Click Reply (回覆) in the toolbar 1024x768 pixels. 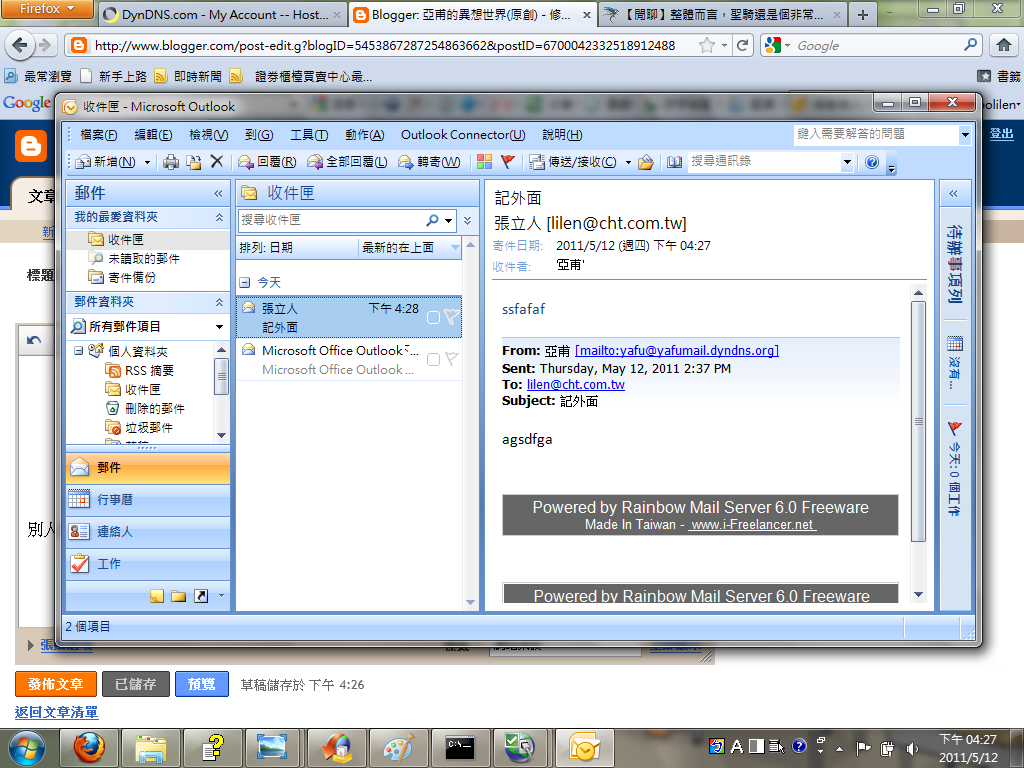click(267, 162)
